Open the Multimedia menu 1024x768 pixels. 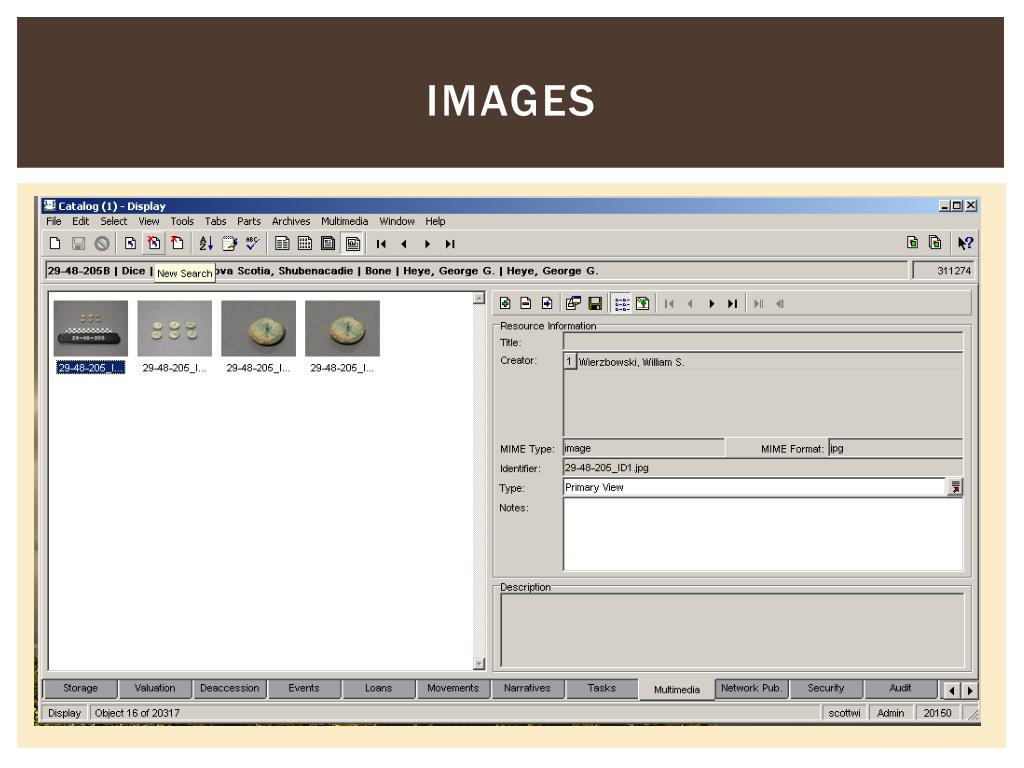pos(344,221)
